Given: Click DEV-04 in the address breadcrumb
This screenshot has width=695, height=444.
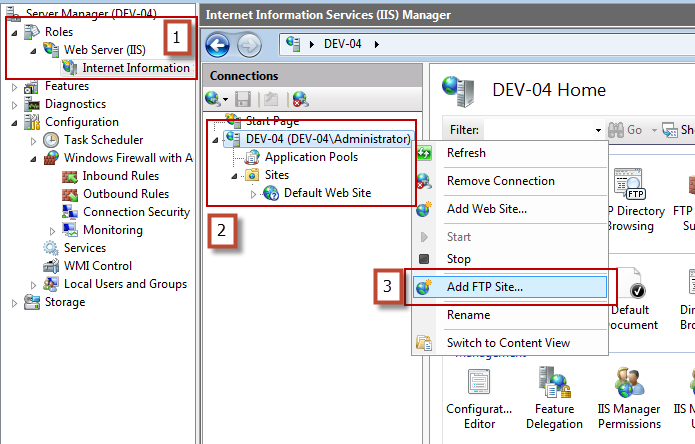Looking at the screenshot, I should 343,44.
